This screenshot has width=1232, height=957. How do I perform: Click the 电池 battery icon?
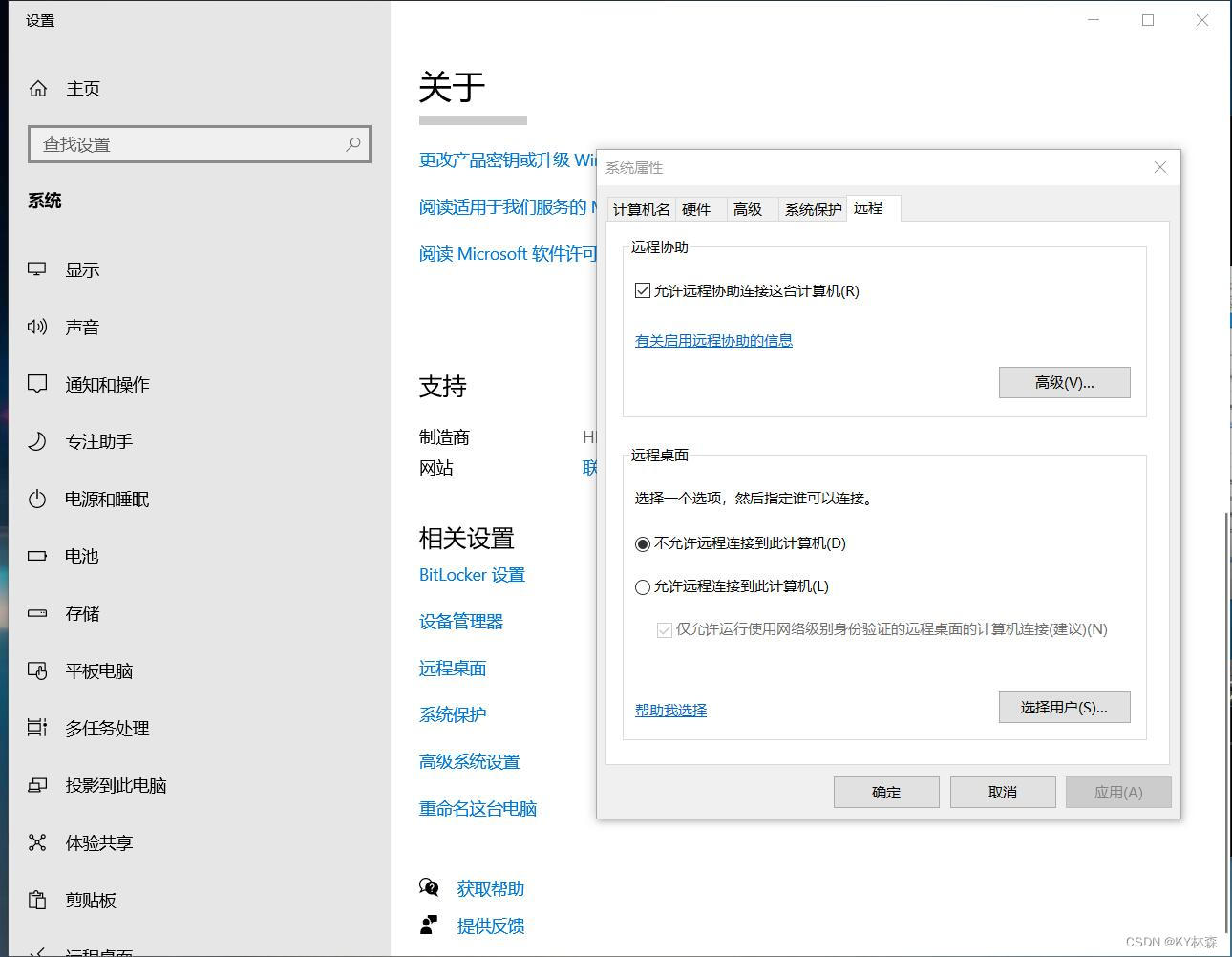pyautogui.click(x=37, y=556)
